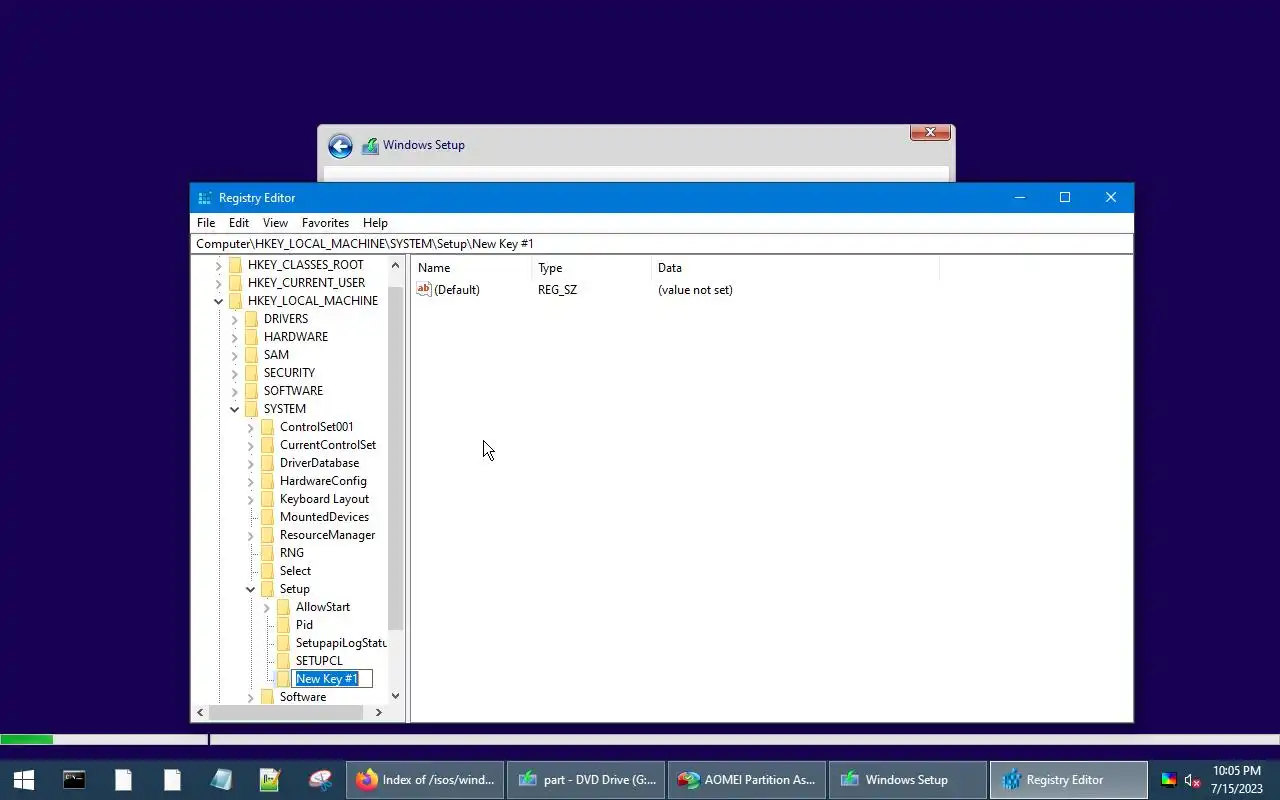Image resolution: width=1280 pixels, height=800 pixels.
Task: Select the Software key below Setup
Action: pyautogui.click(x=303, y=697)
